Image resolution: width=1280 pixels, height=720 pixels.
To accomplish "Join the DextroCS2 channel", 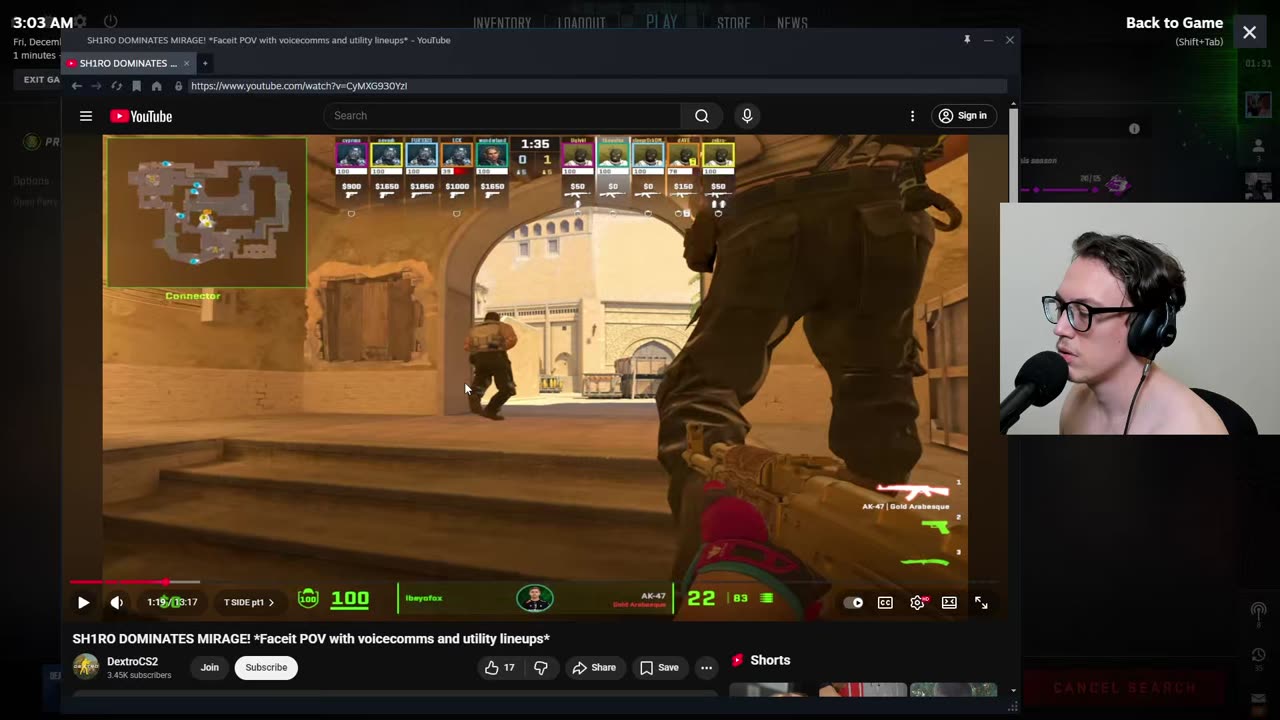I will coord(209,667).
